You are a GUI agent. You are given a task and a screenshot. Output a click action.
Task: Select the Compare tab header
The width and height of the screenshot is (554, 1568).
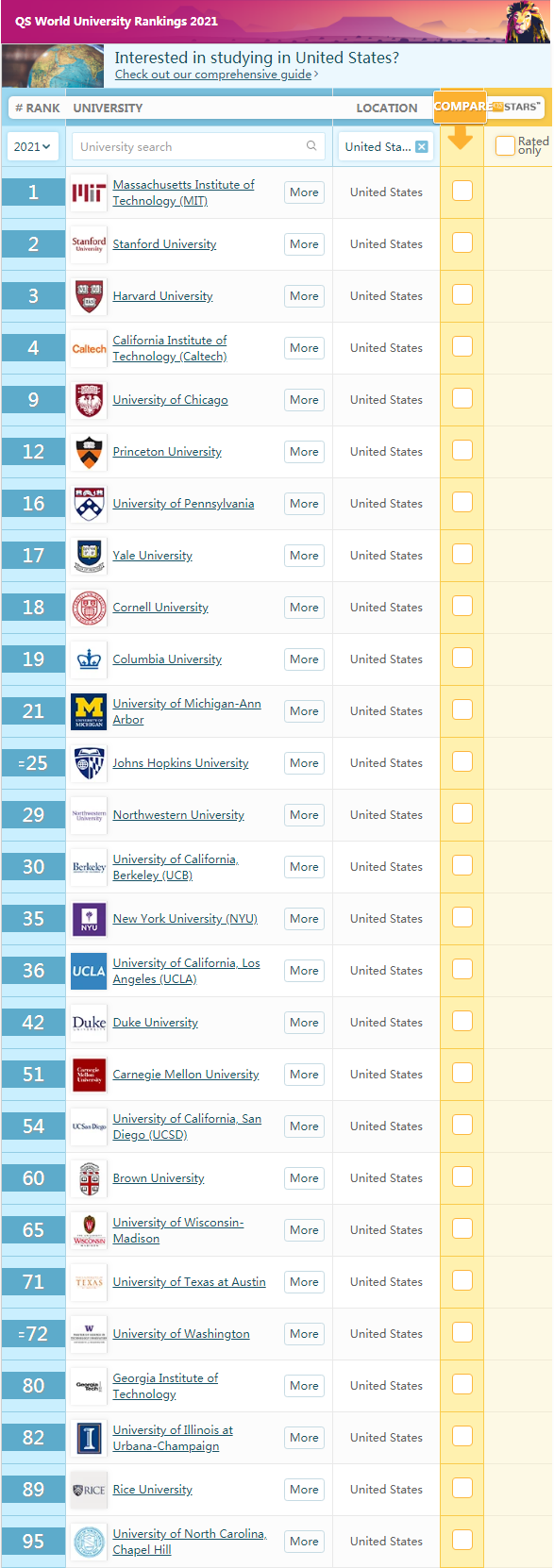(462, 107)
